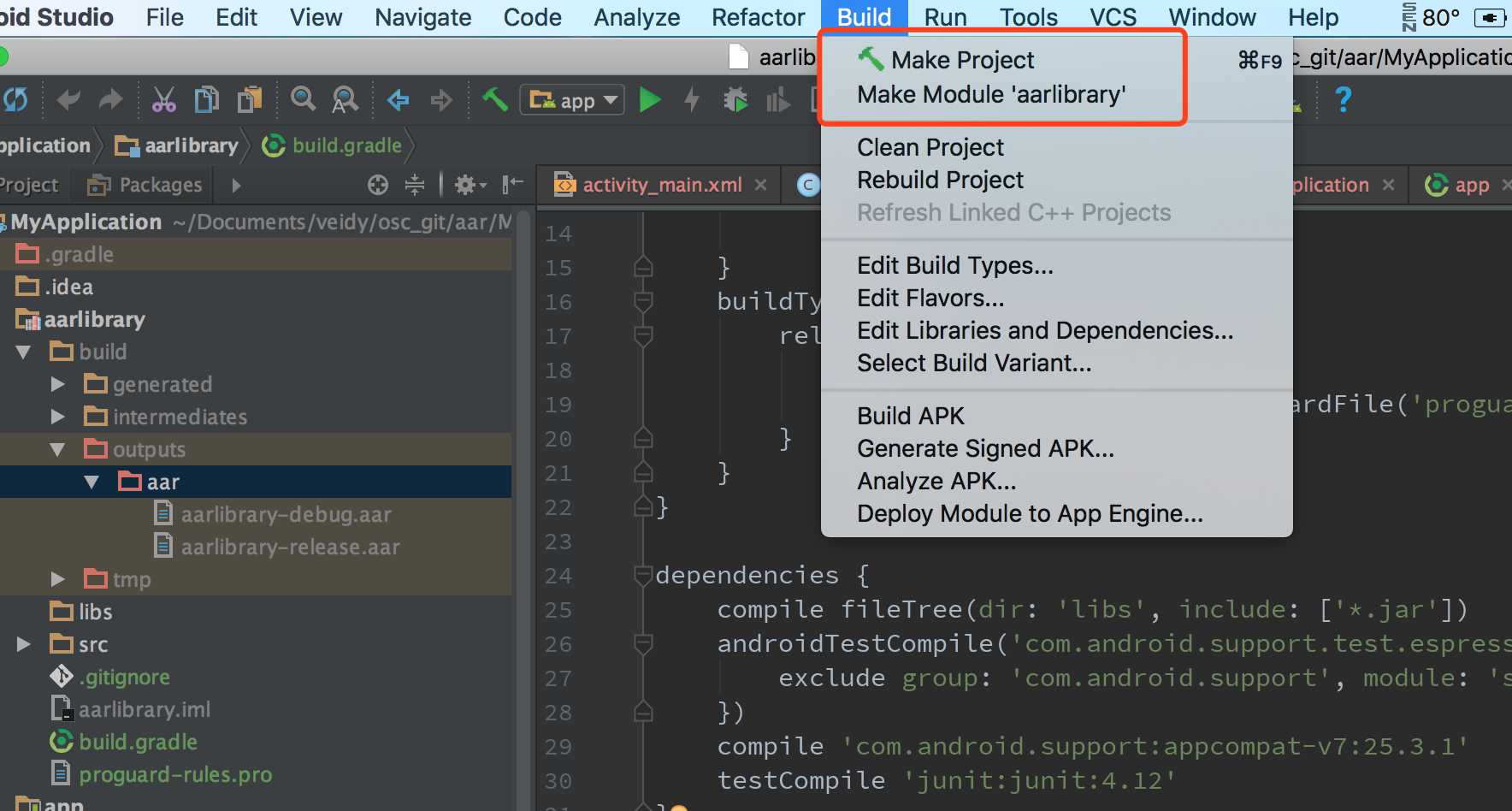Choose Generate Signed APK... entry
The image size is (1512, 811).
1057,448
